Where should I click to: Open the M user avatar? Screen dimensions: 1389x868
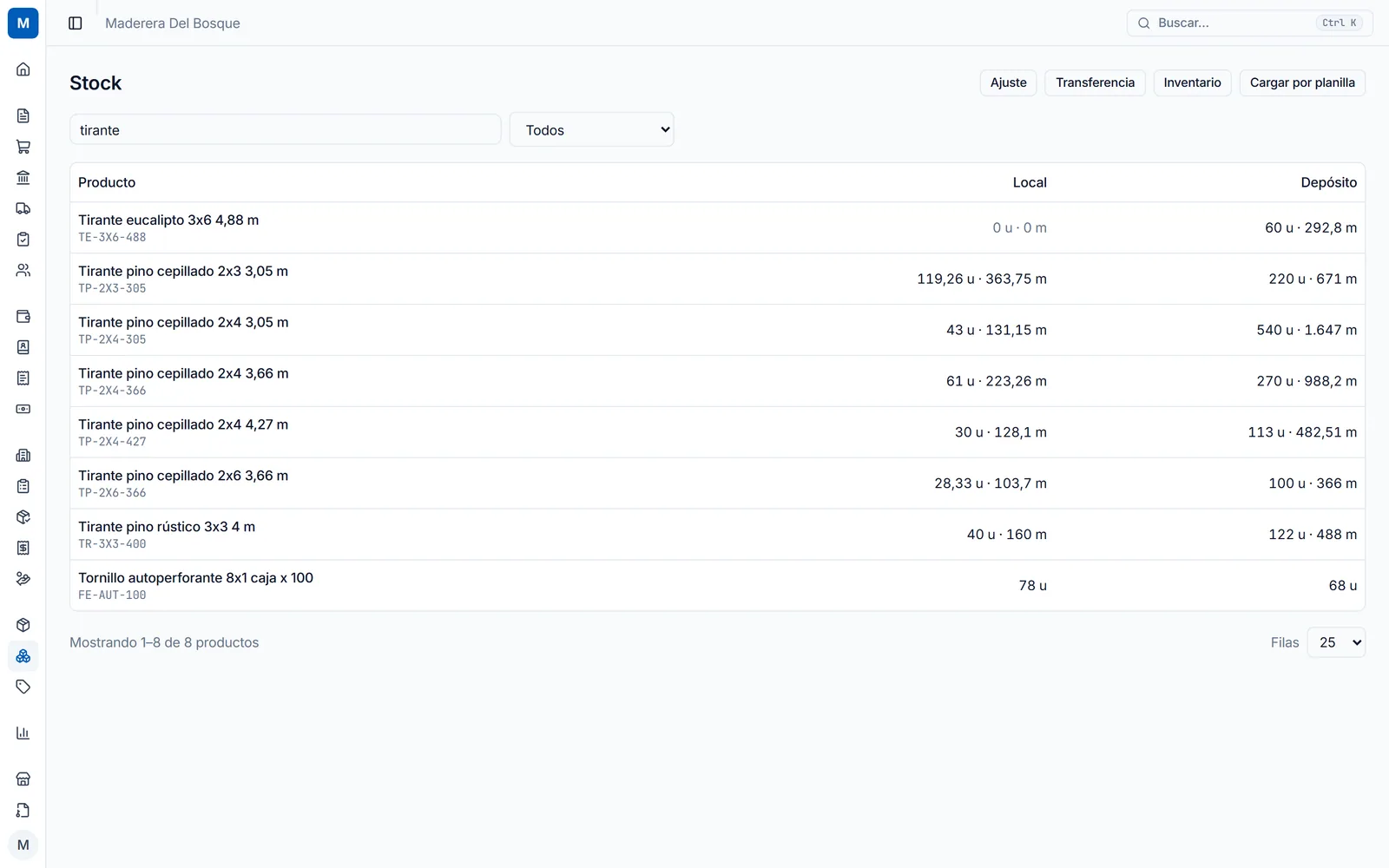23,845
